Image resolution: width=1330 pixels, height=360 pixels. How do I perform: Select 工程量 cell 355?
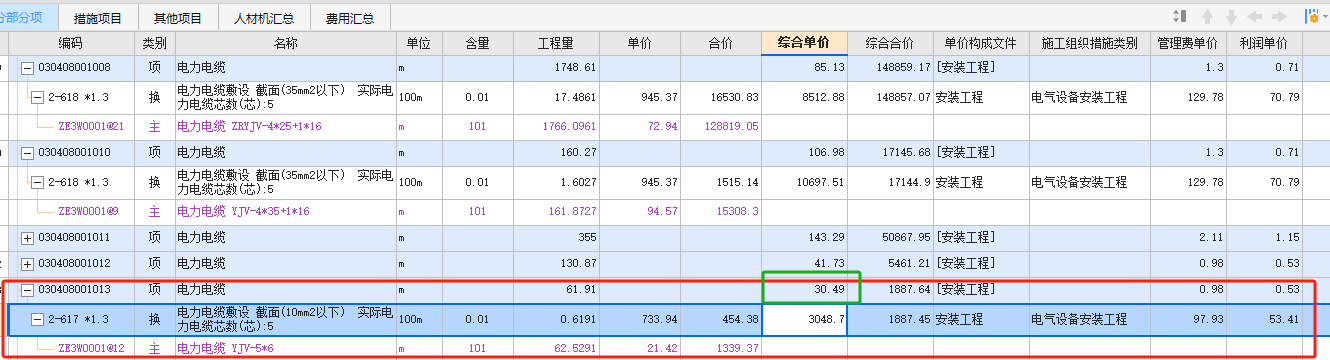click(x=556, y=238)
